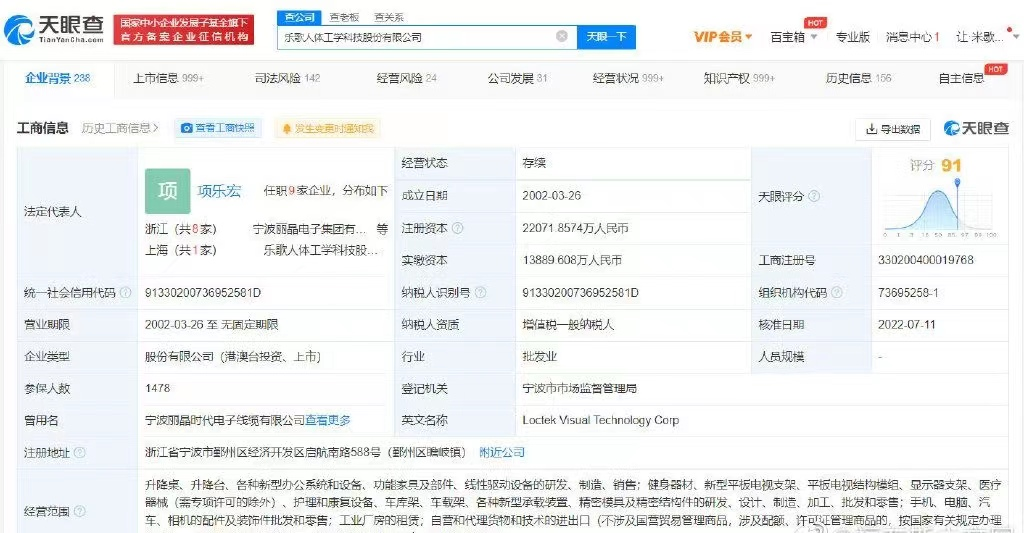Open the 专业版 link
This screenshot has width=1024, height=533.
[x=853, y=37]
